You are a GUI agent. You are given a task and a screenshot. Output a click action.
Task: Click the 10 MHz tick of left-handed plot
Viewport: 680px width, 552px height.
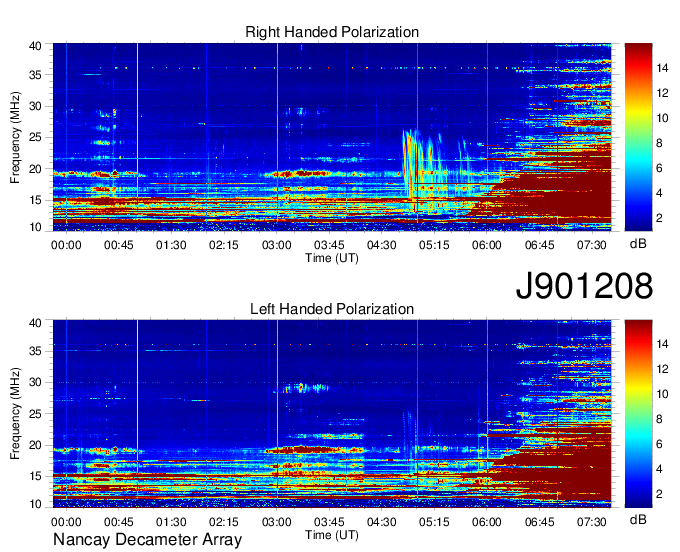35,504
